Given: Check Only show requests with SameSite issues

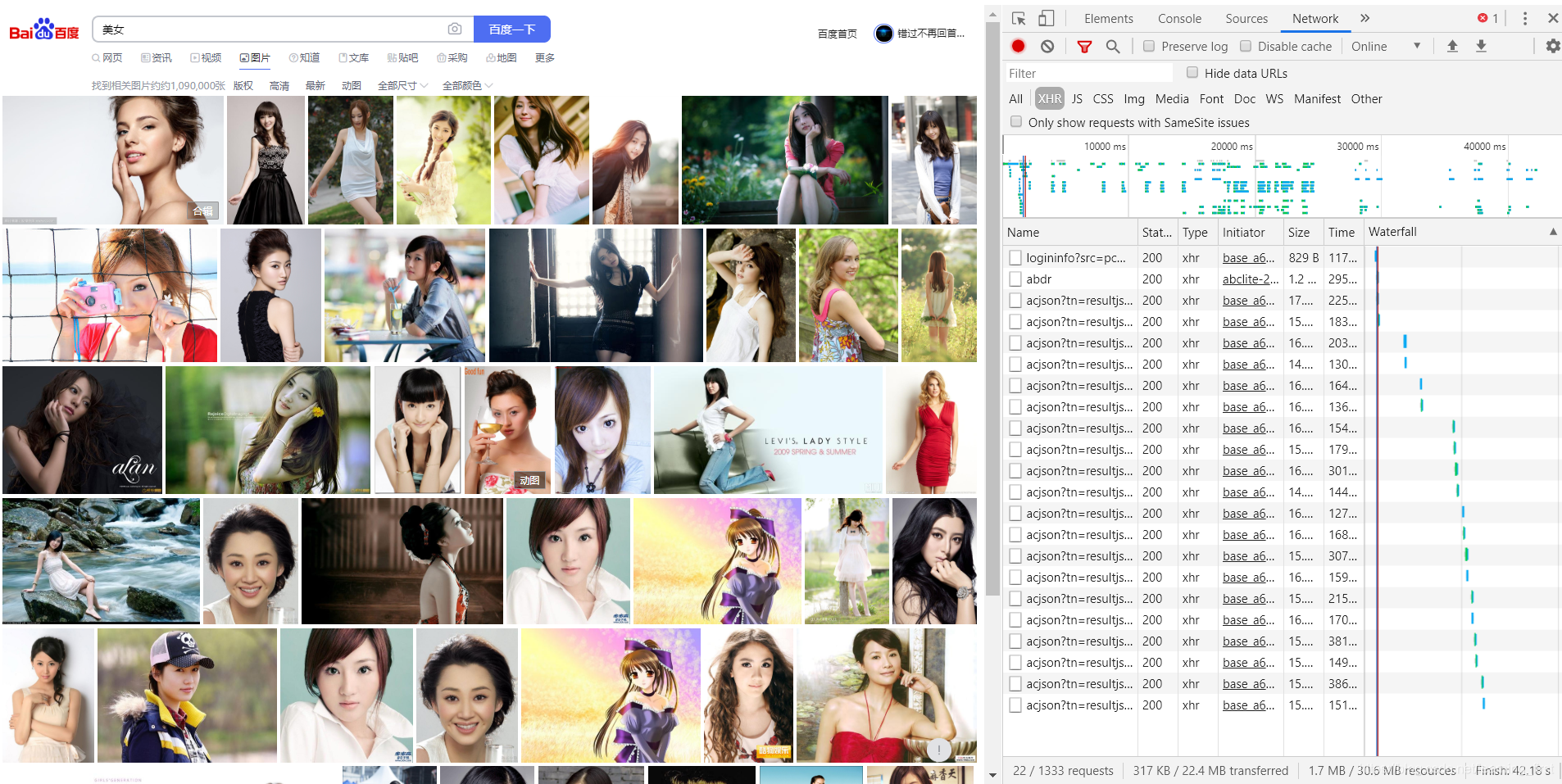Looking at the screenshot, I should click(1016, 122).
